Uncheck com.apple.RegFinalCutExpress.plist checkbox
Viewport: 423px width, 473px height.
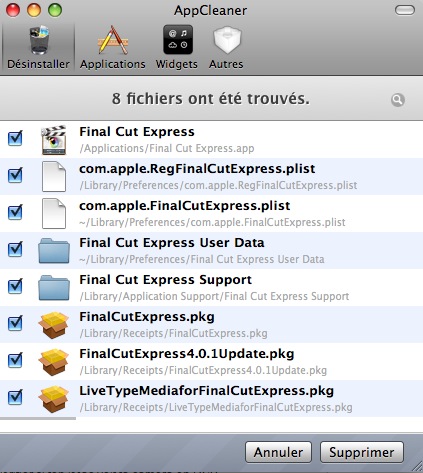15,175
